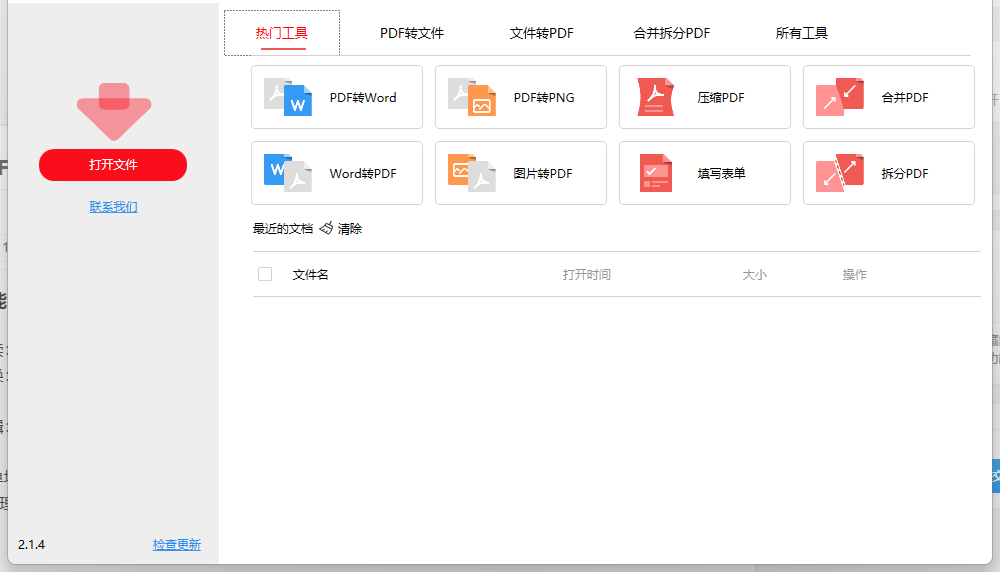Click the 联系我们 link

(113, 207)
